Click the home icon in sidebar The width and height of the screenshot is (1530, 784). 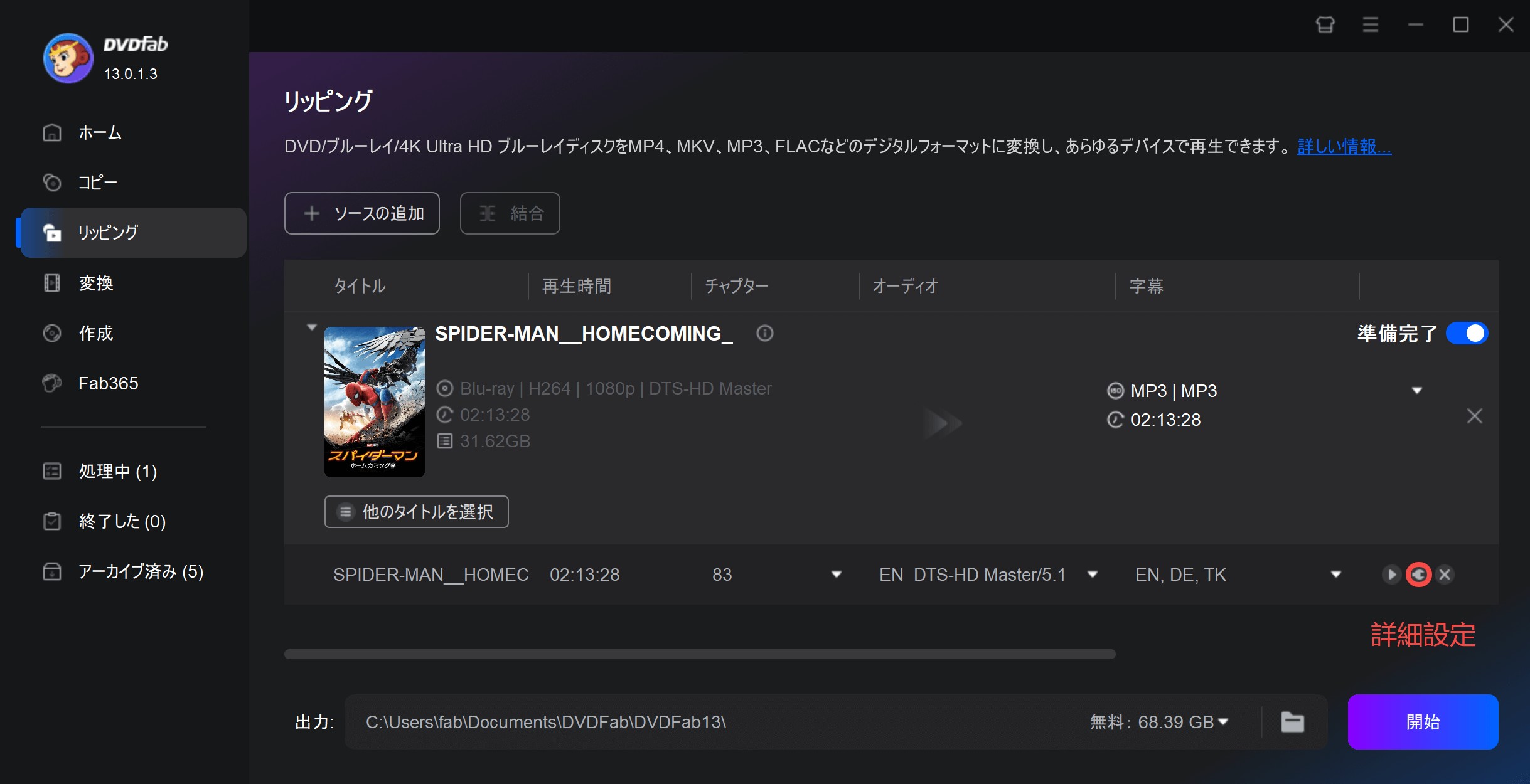pyautogui.click(x=52, y=132)
